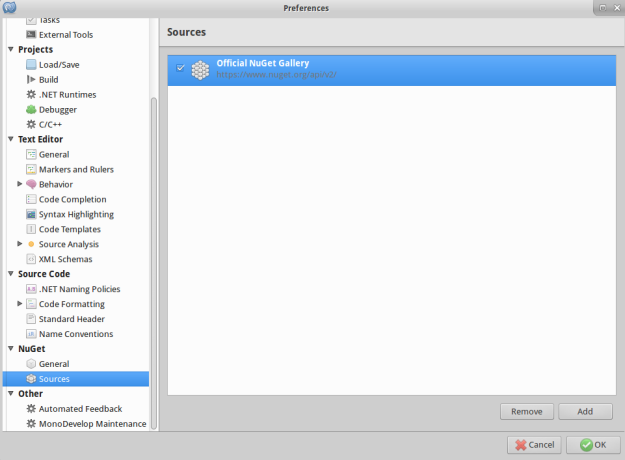The height and width of the screenshot is (460, 625).
Task: Select the C/C++ item
Action: coord(50,124)
